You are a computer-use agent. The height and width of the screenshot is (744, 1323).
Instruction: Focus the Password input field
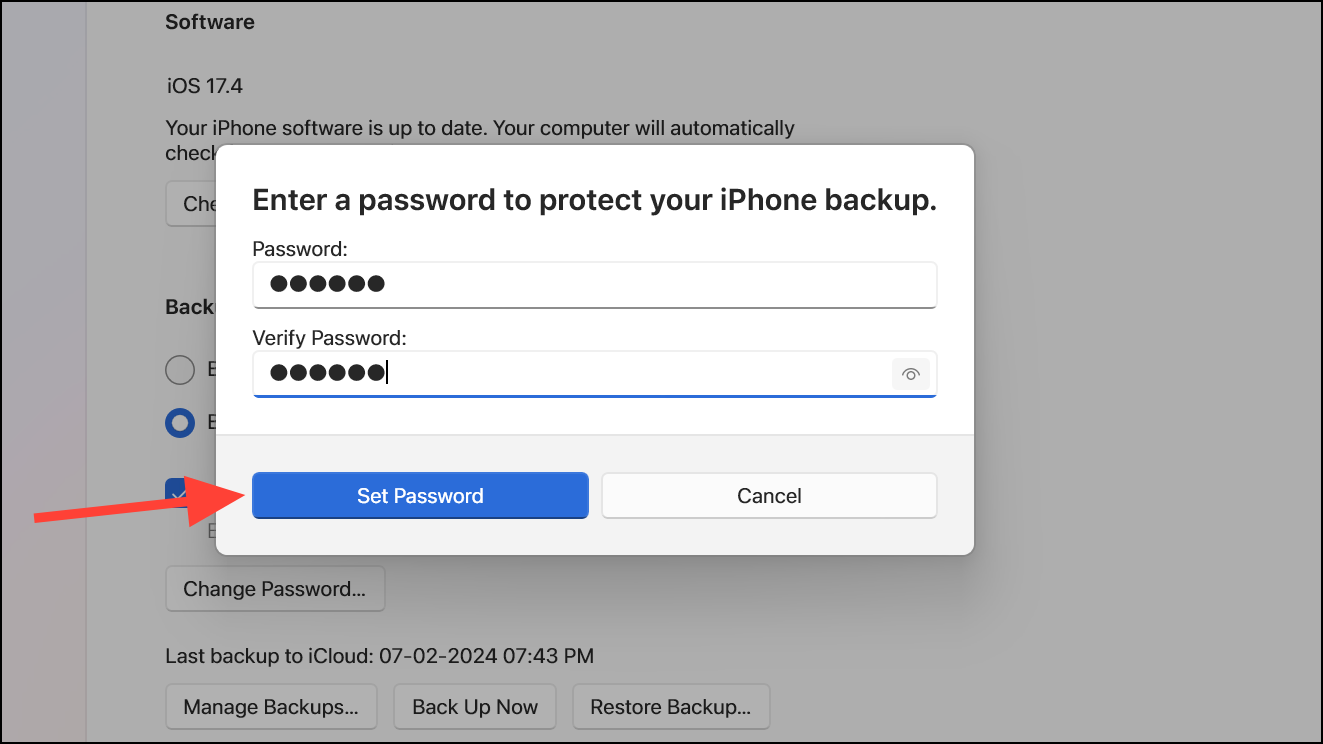[x=594, y=284]
